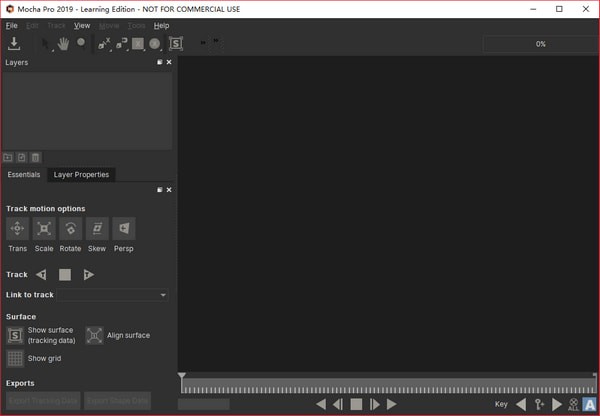Expand the first toolbar overflow arrow
600x416 pixels.
[203, 43]
